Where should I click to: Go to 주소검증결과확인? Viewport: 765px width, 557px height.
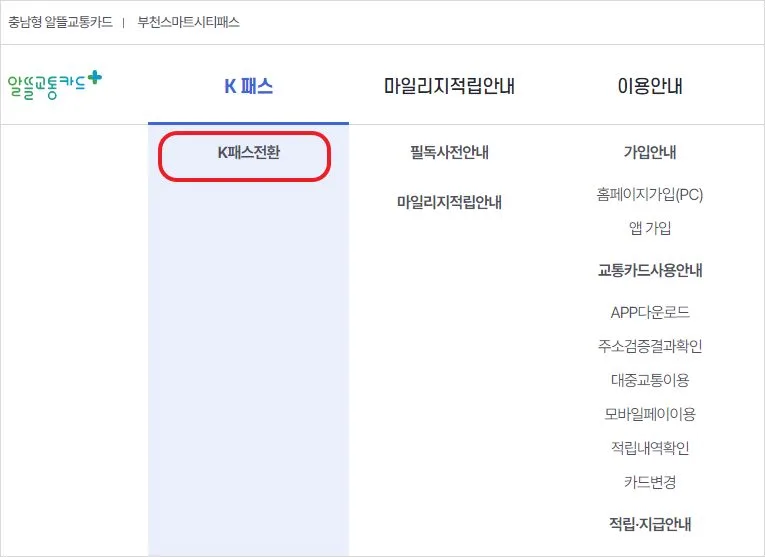tap(649, 346)
